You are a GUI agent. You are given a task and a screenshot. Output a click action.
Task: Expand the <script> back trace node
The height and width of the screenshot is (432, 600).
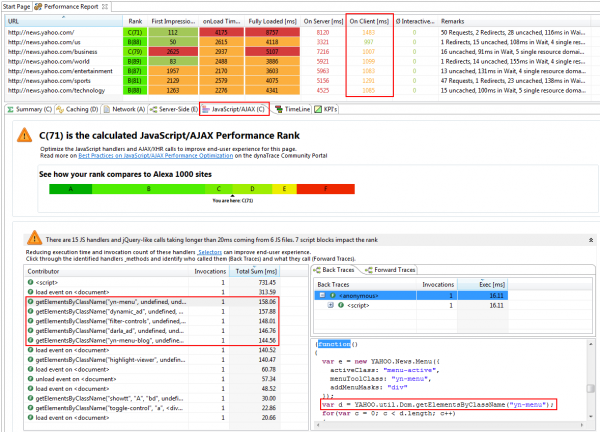[x=331, y=305]
